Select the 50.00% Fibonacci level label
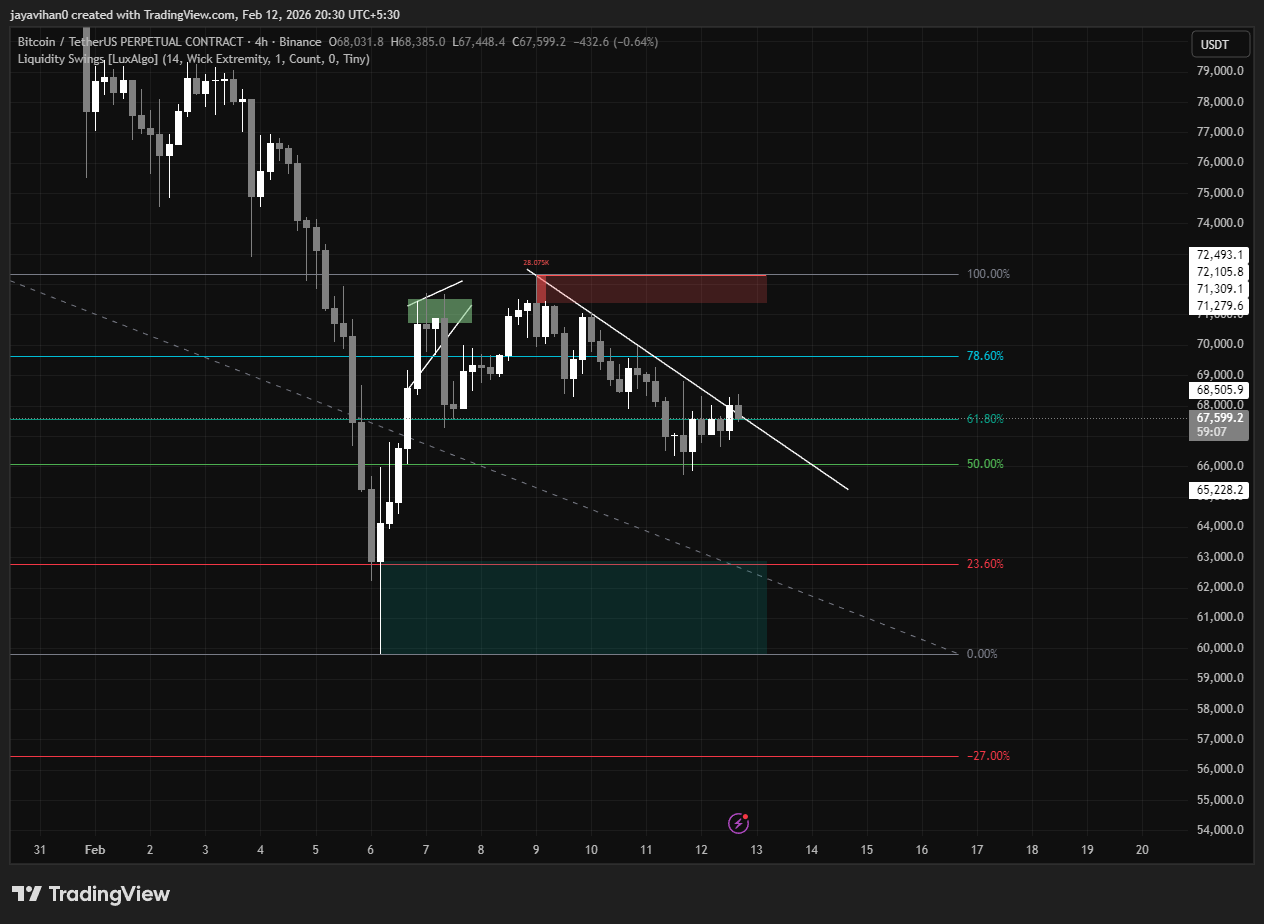Image resolution: width=1264 pixels, height=924 pixels. tap(985, 464)
